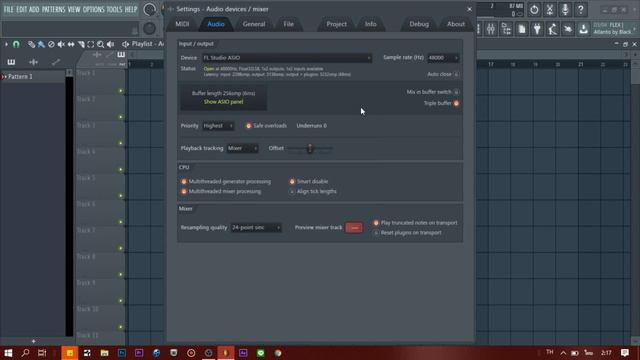This screenshot has height=360, width=640.
Task: Toggle Safe overloads option
Action: tap(248, 126)
